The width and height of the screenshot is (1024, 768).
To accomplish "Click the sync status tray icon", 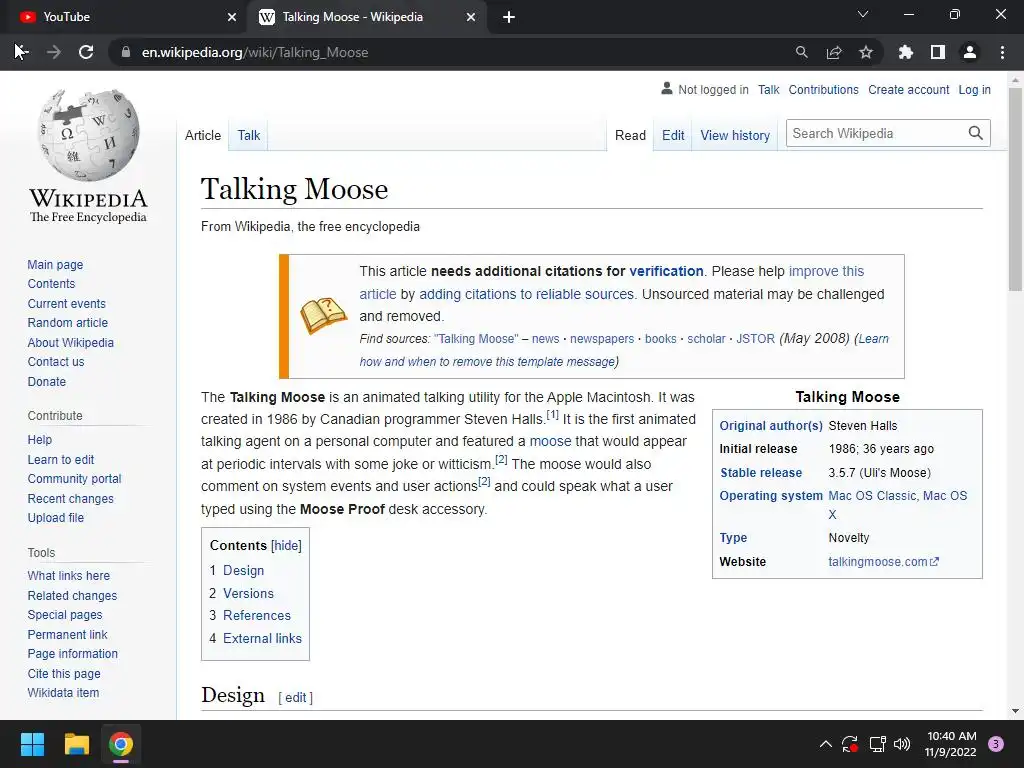I will click(x=850, y=744).
